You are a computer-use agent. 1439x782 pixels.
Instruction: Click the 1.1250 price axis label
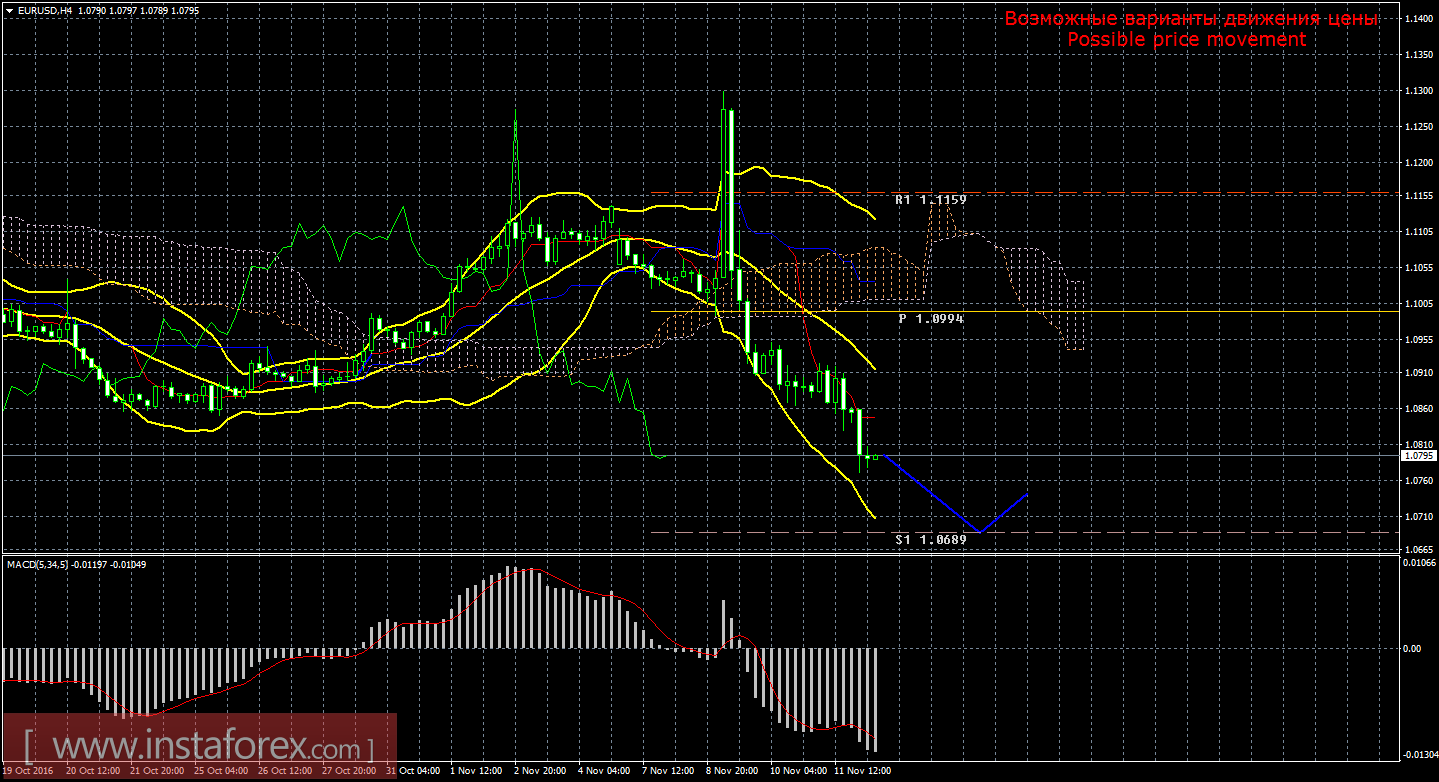coord(1417,126)
